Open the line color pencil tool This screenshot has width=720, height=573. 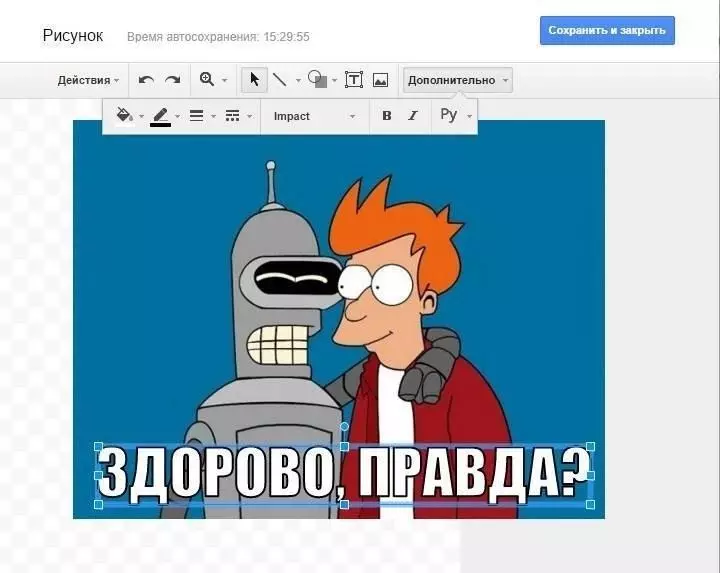(x=160, y=116)
